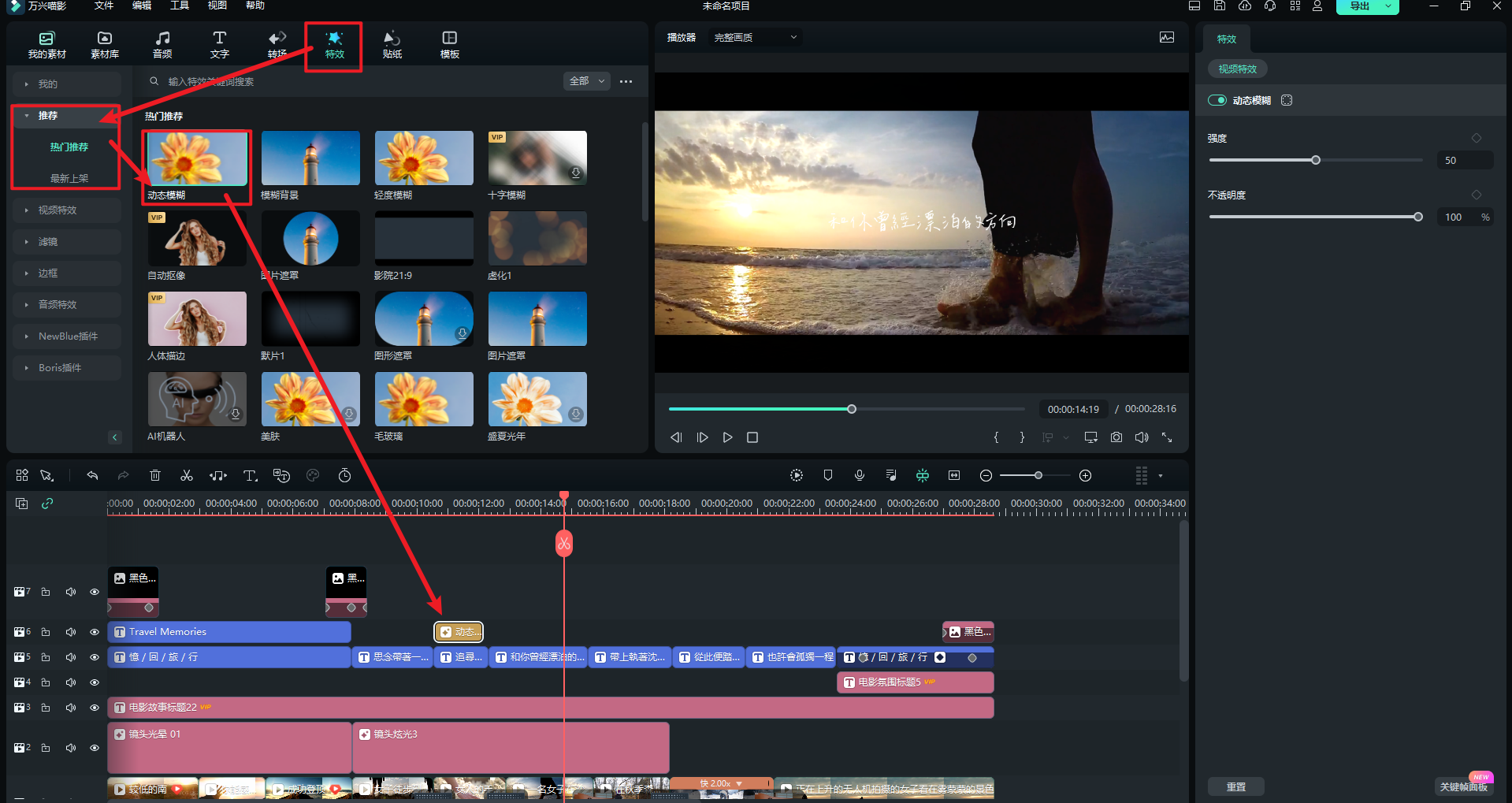Hide track 2 with eye icon

95,748
